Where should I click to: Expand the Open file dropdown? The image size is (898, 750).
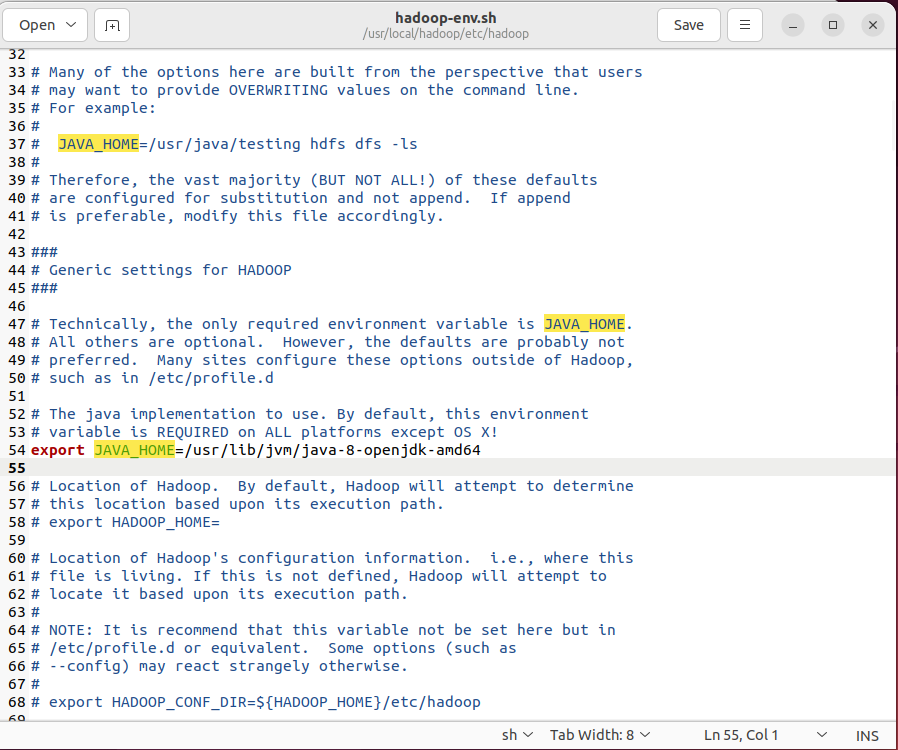pyautogui.click(x=45, y=25)
